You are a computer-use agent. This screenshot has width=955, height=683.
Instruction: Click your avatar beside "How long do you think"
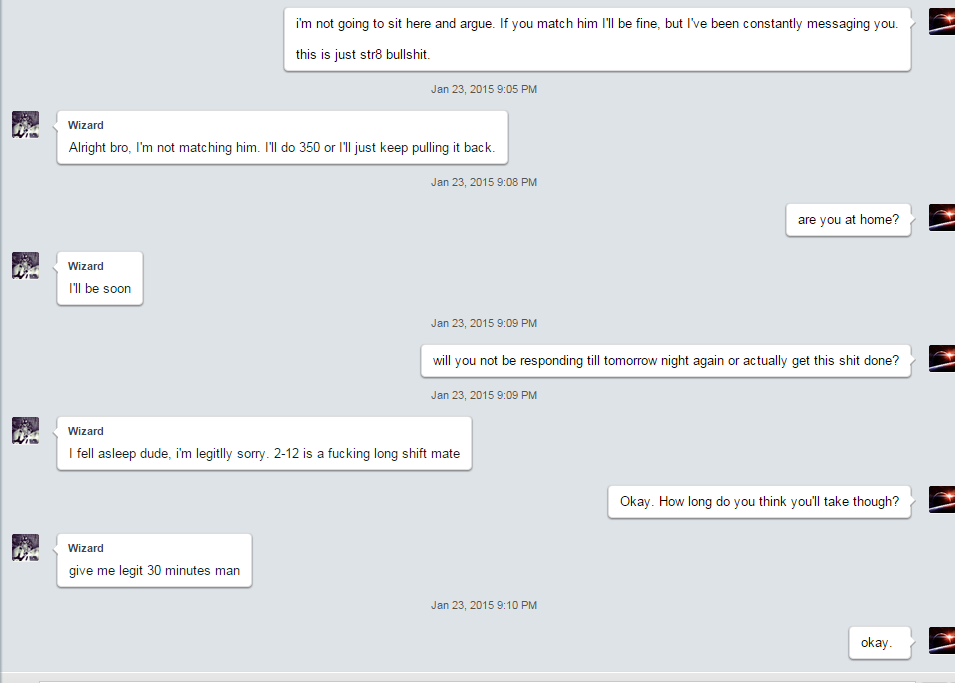(942, 500)
